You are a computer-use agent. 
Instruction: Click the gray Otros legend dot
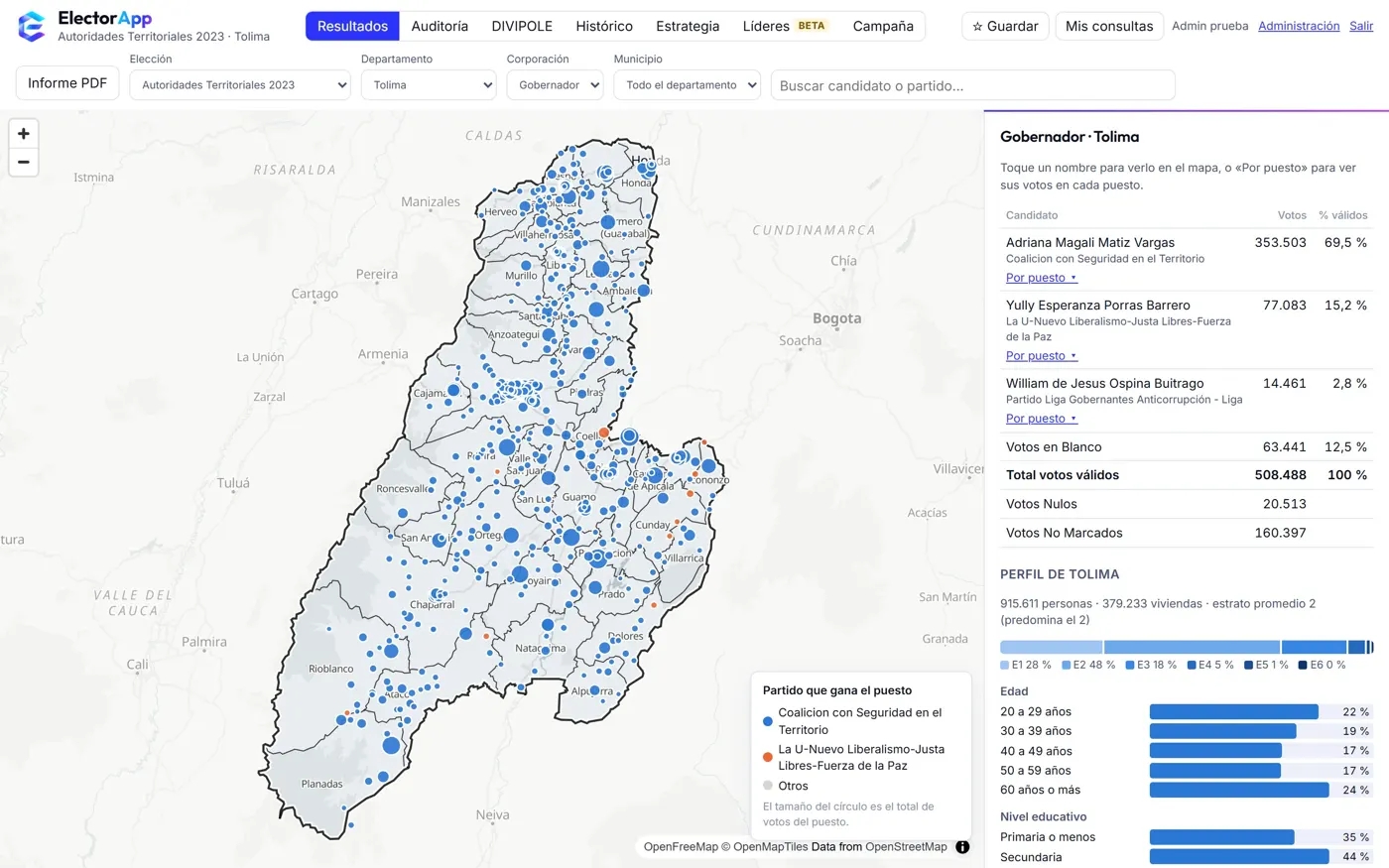[768, 786]
